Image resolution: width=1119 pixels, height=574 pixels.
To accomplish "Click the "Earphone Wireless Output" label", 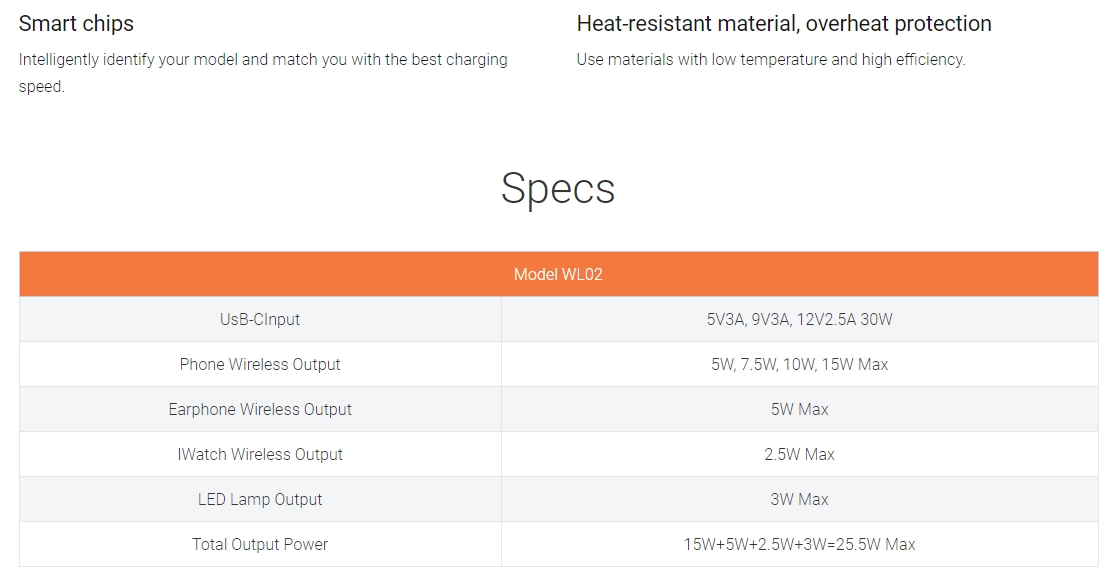I will [260, 410].
